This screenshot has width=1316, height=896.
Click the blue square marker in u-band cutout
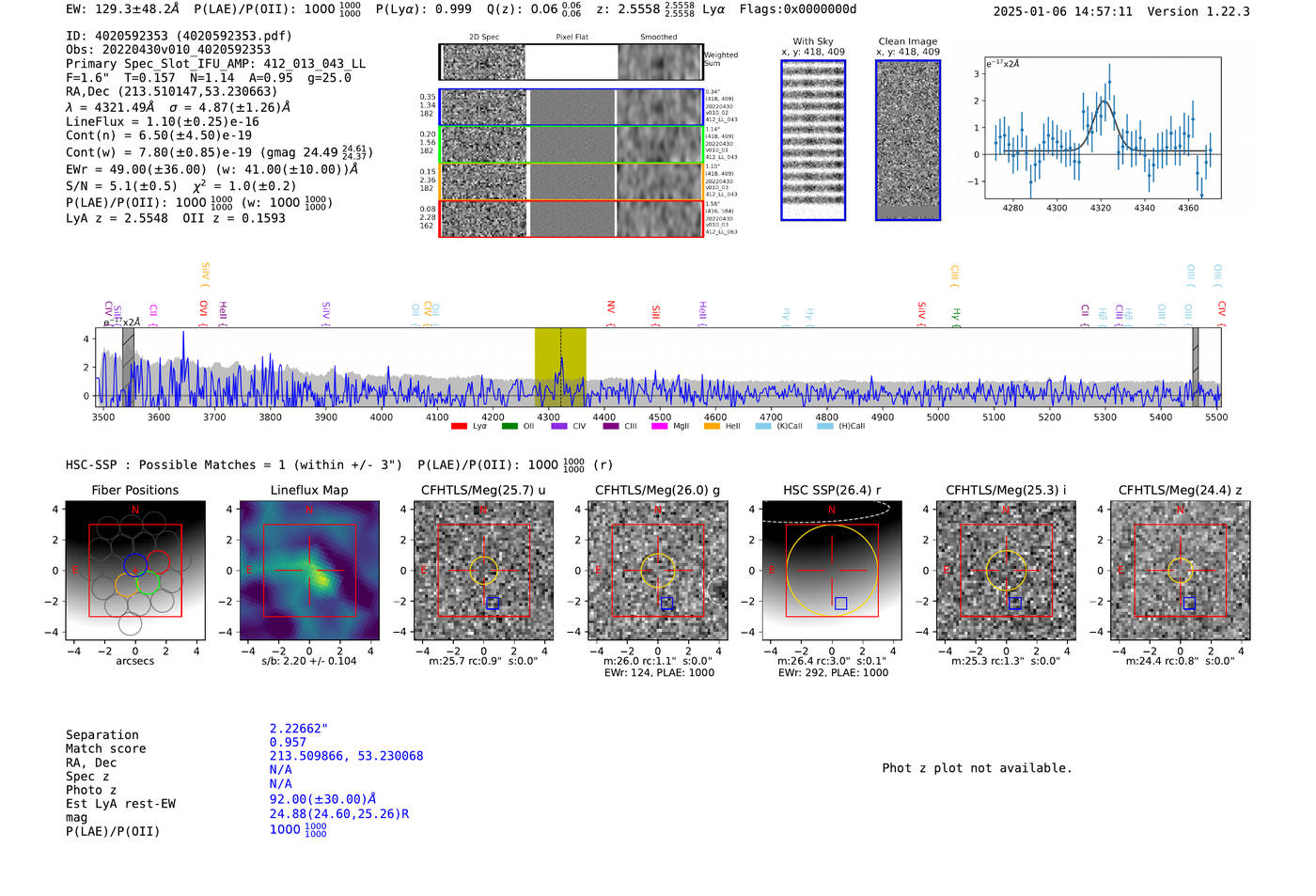(x=493, y=603)
